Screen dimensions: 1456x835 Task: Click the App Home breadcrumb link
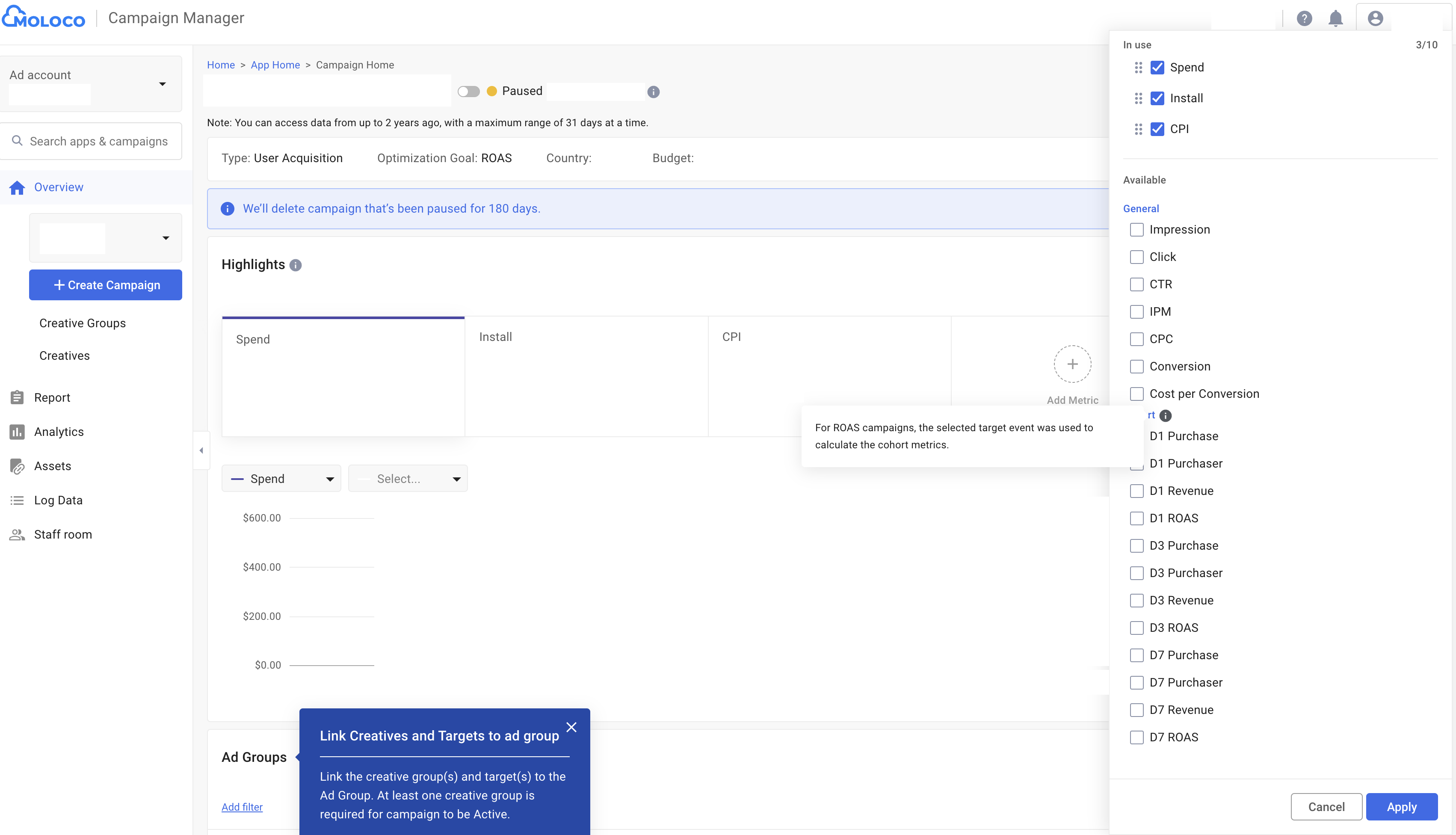275,65
